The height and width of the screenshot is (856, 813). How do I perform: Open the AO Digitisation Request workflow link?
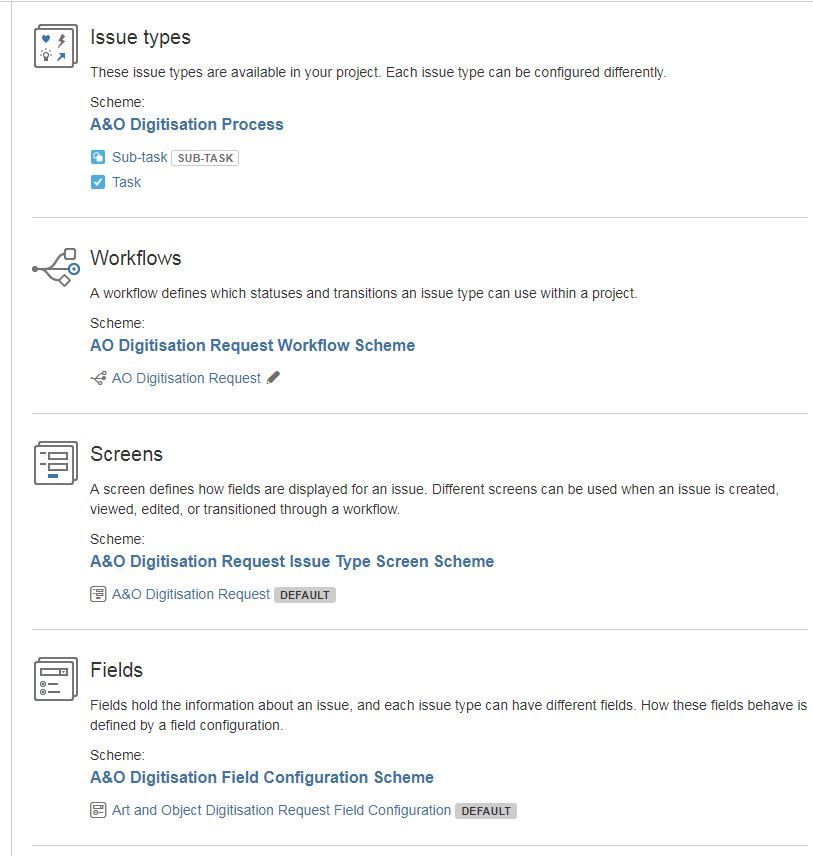[186, 378]
